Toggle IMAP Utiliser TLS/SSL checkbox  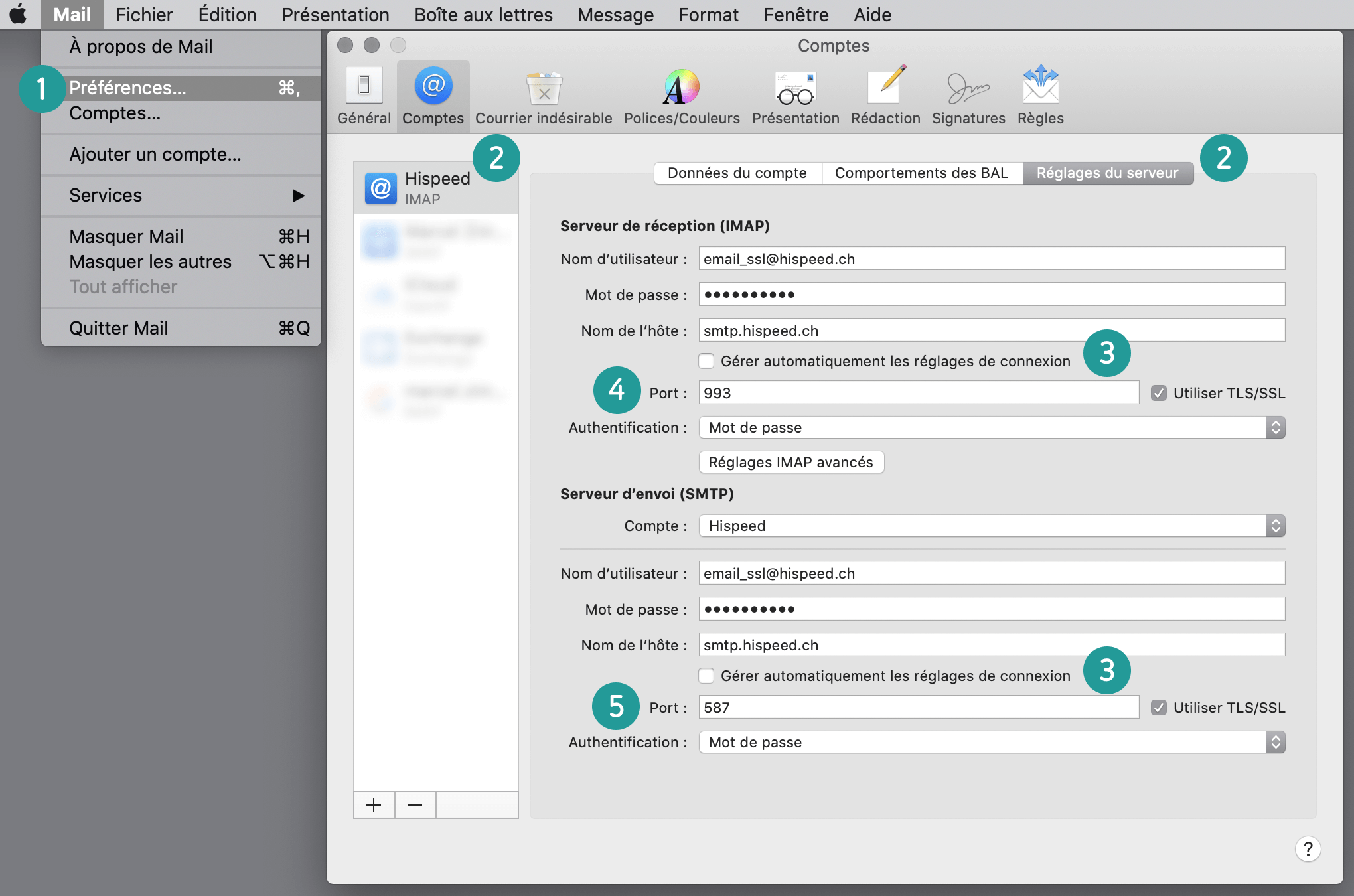pos(1159,393)
